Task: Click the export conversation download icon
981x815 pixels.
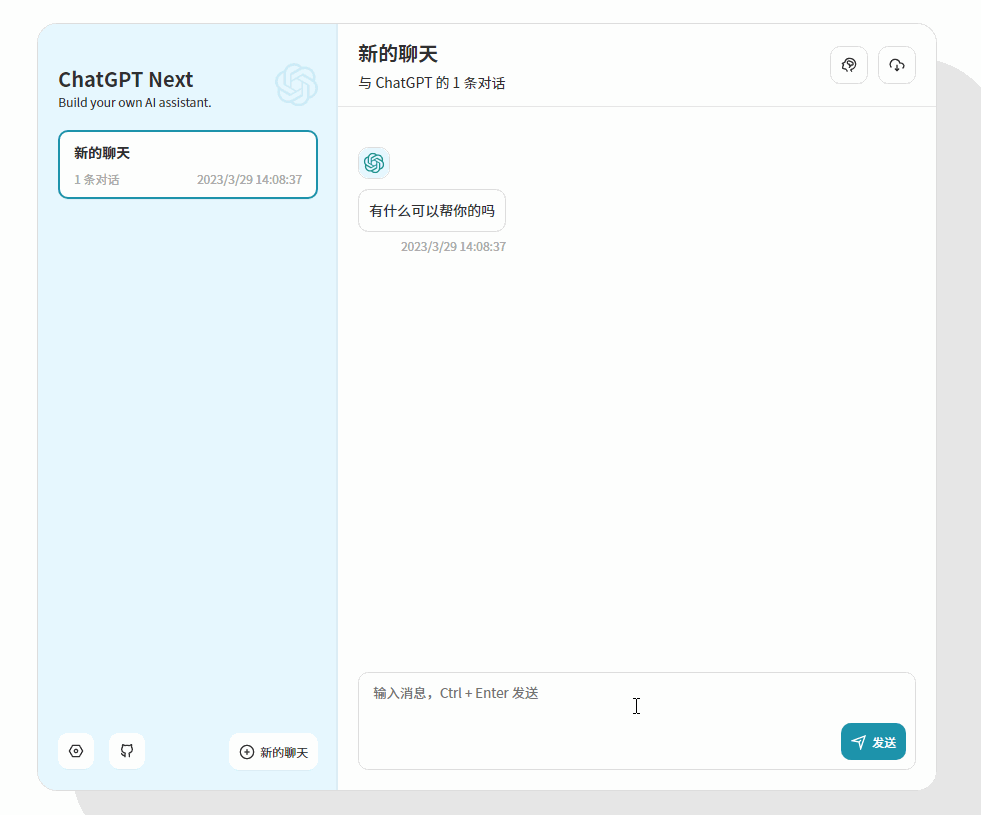Action: pyautogui.click(x=896, y=64)
